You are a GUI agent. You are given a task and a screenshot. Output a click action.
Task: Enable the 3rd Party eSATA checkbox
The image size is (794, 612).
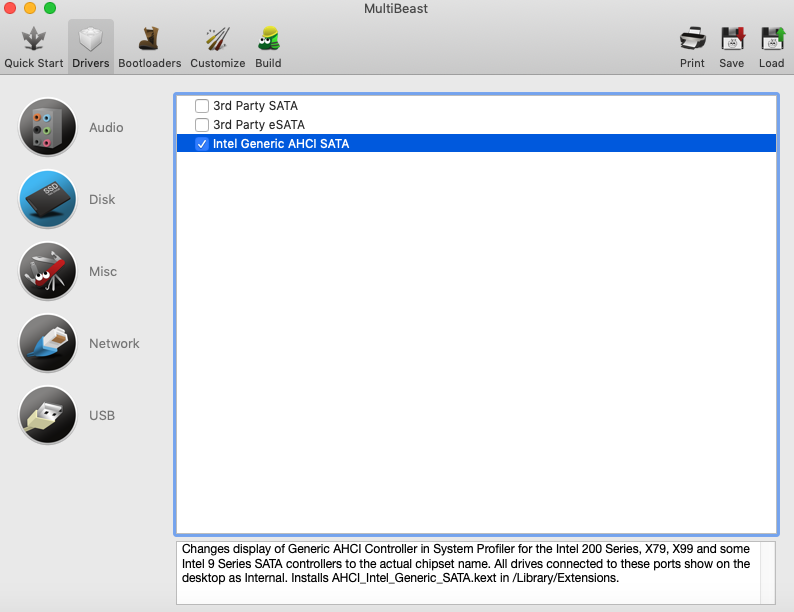pos(202,125)
